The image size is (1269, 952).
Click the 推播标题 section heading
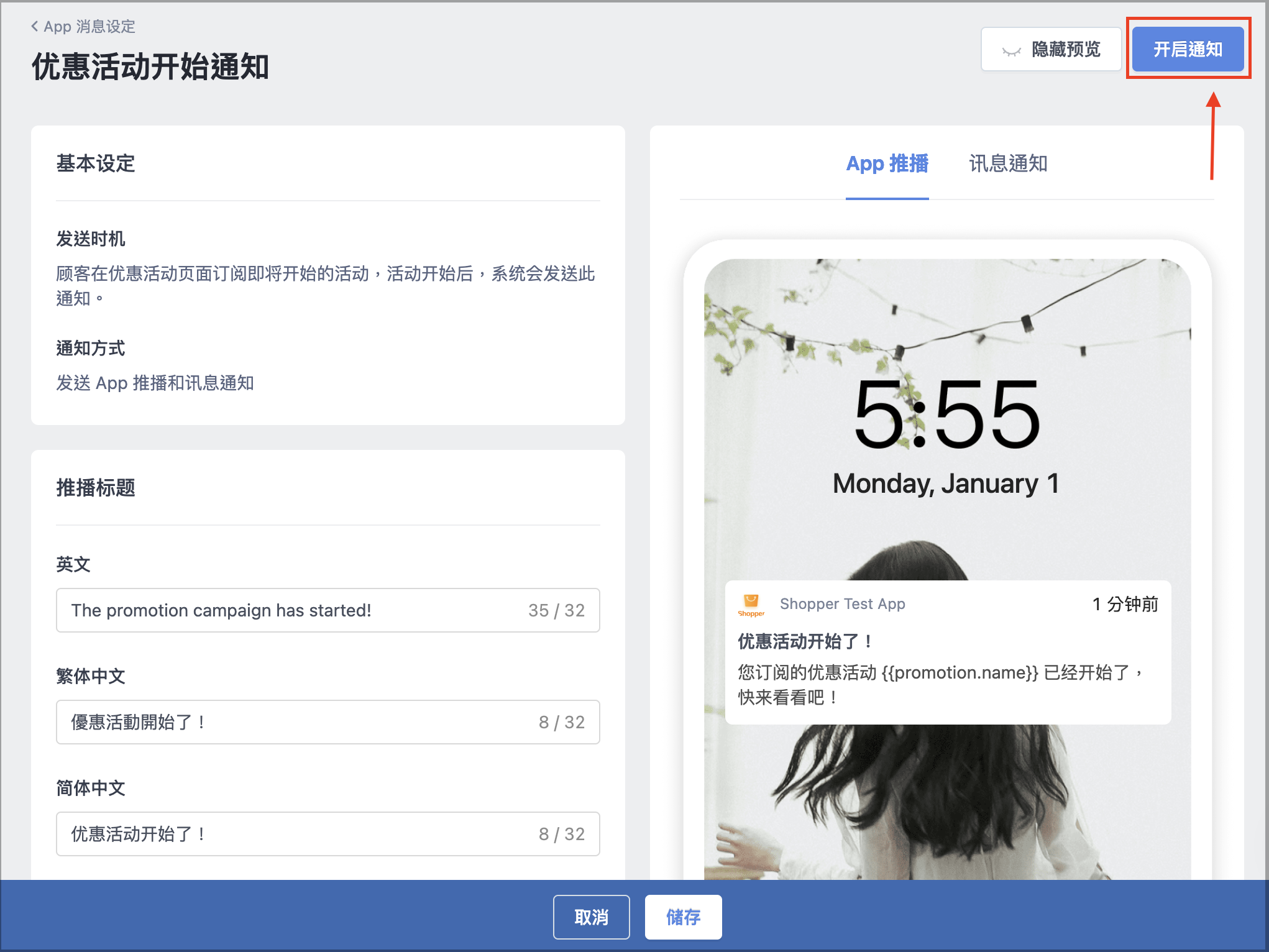click(96, 488)
